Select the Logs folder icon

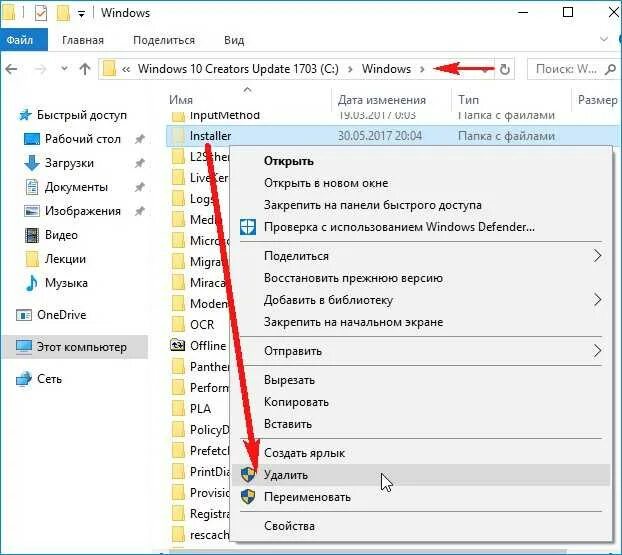(179, 198)
